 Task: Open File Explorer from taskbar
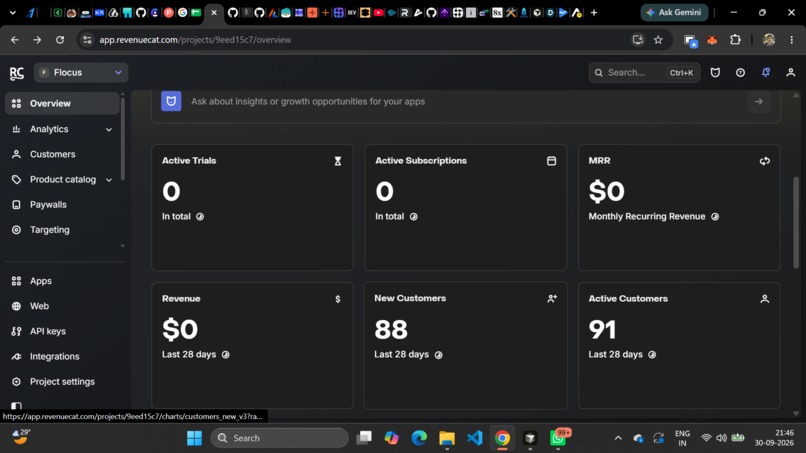[x=447, y=438]
